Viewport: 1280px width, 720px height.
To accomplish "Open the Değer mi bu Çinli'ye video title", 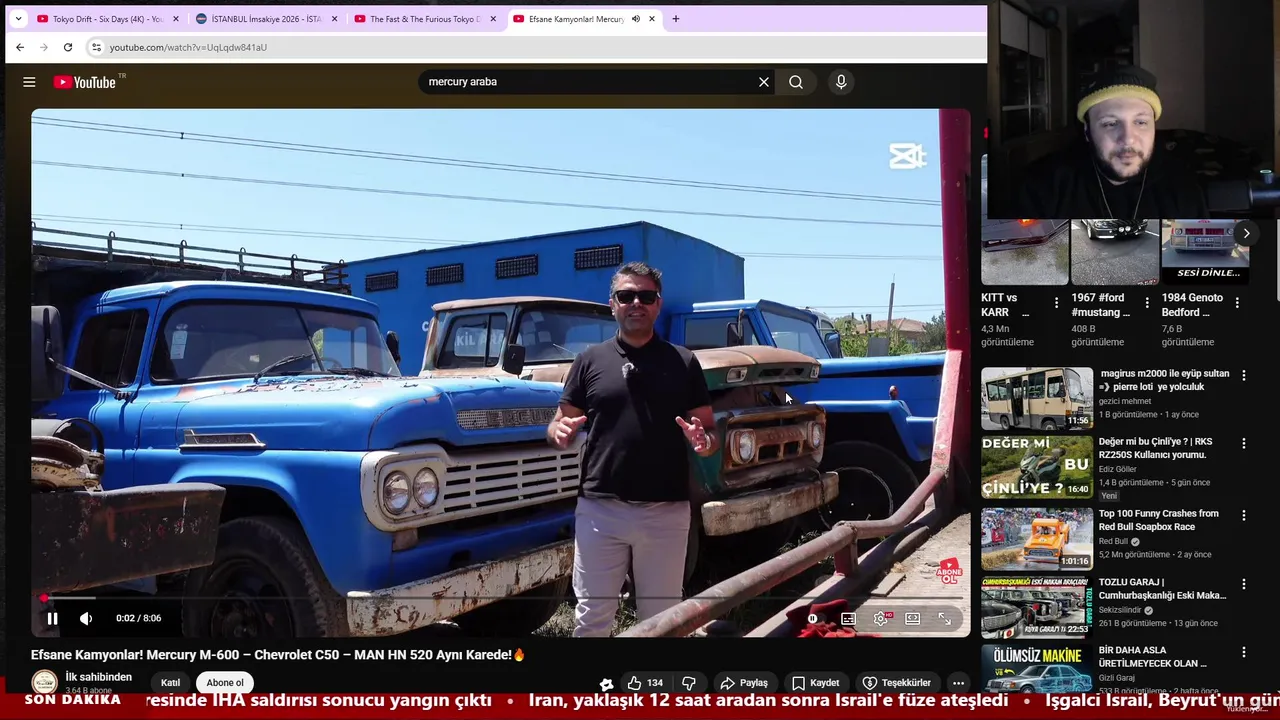I will [1156, 448].
